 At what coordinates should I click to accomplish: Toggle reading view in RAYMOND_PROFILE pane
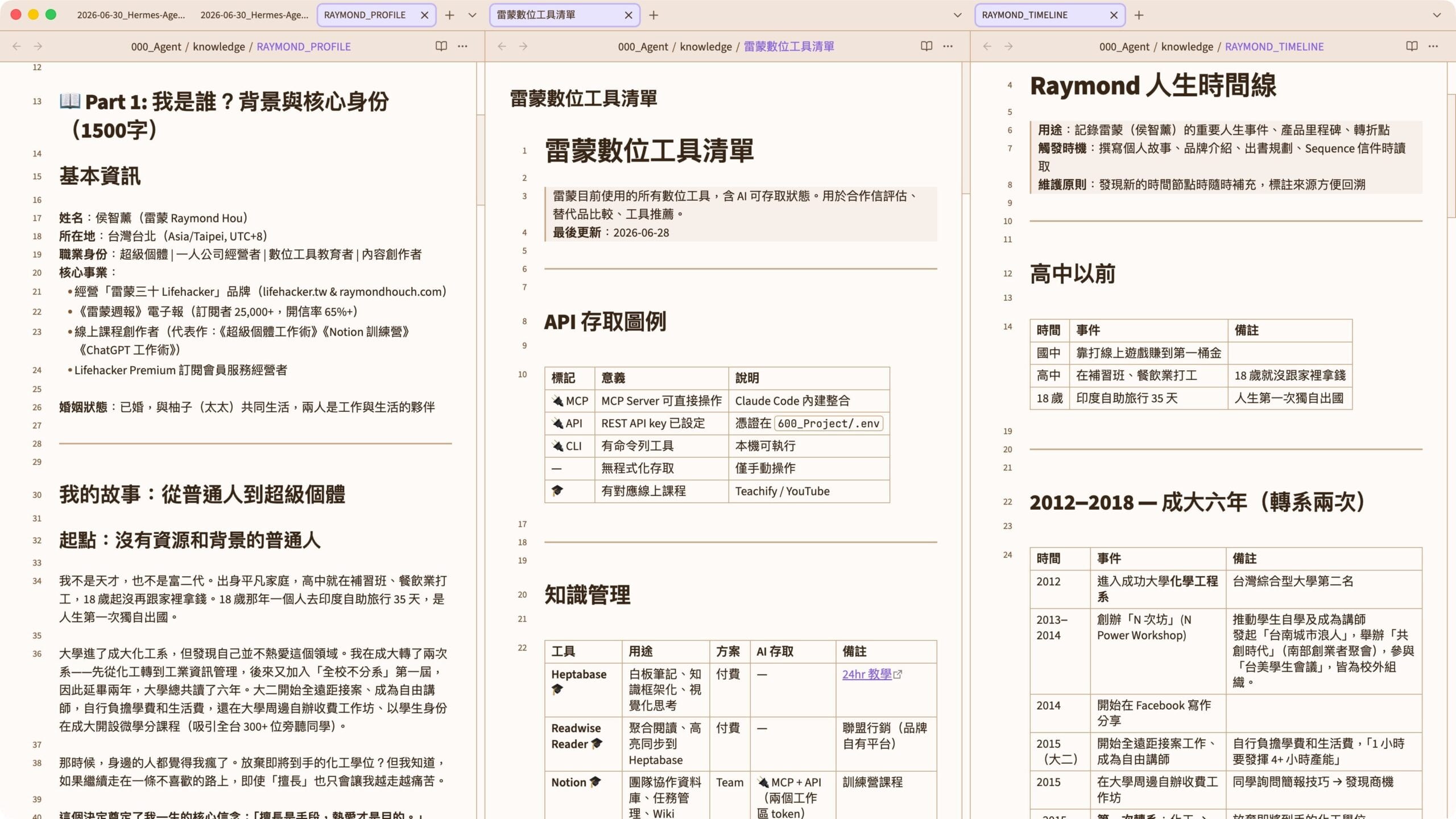(441, 46)
